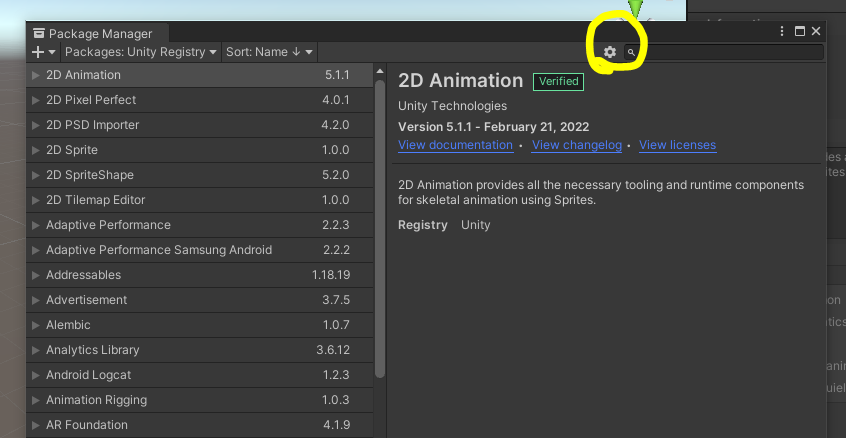Expand the Android Logcat package arrow
Image resolution: width=846 pixels, height=438 pixels.
[36, 375]
